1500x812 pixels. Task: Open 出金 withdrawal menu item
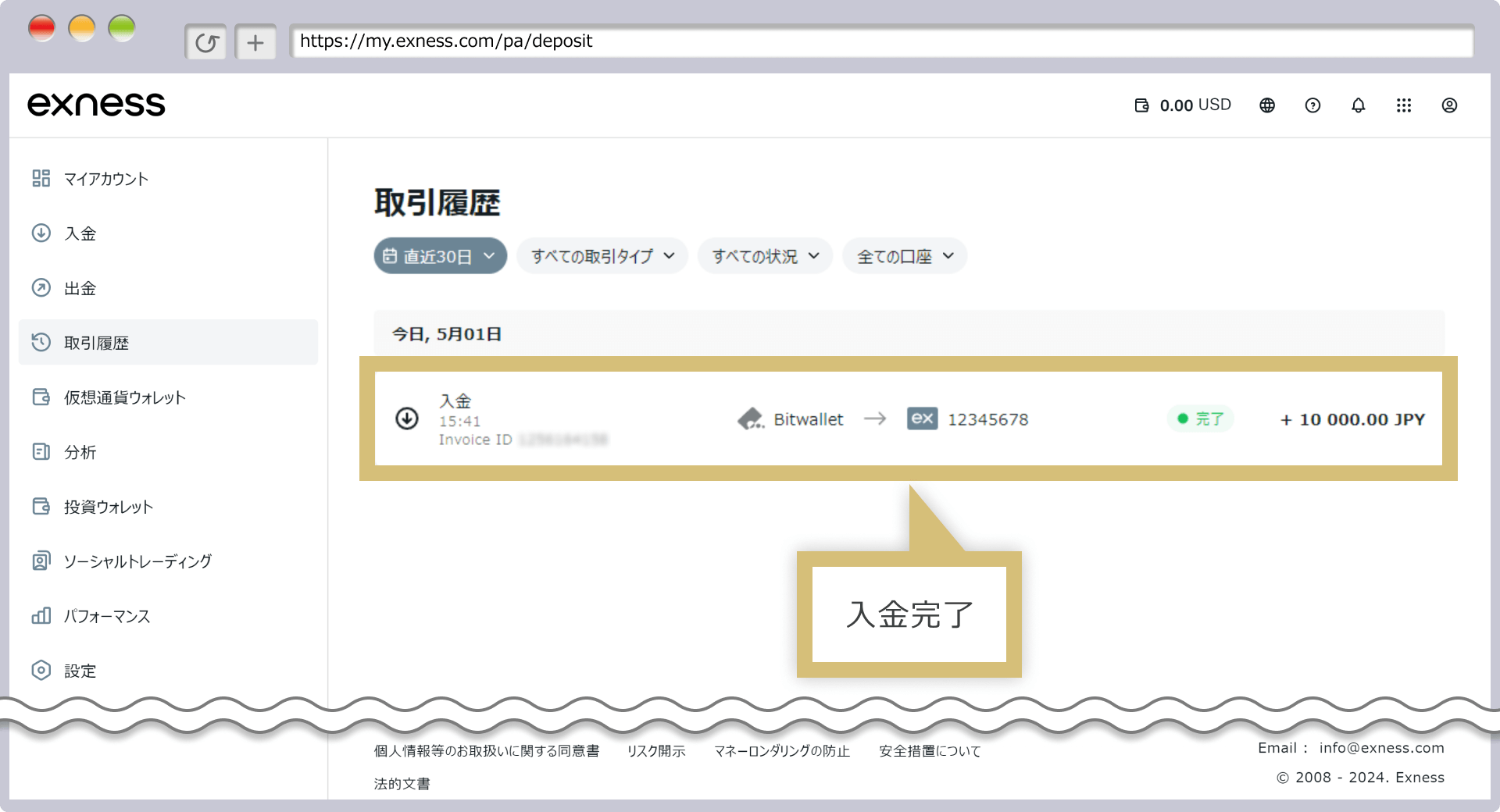click(x=168, y=288)
